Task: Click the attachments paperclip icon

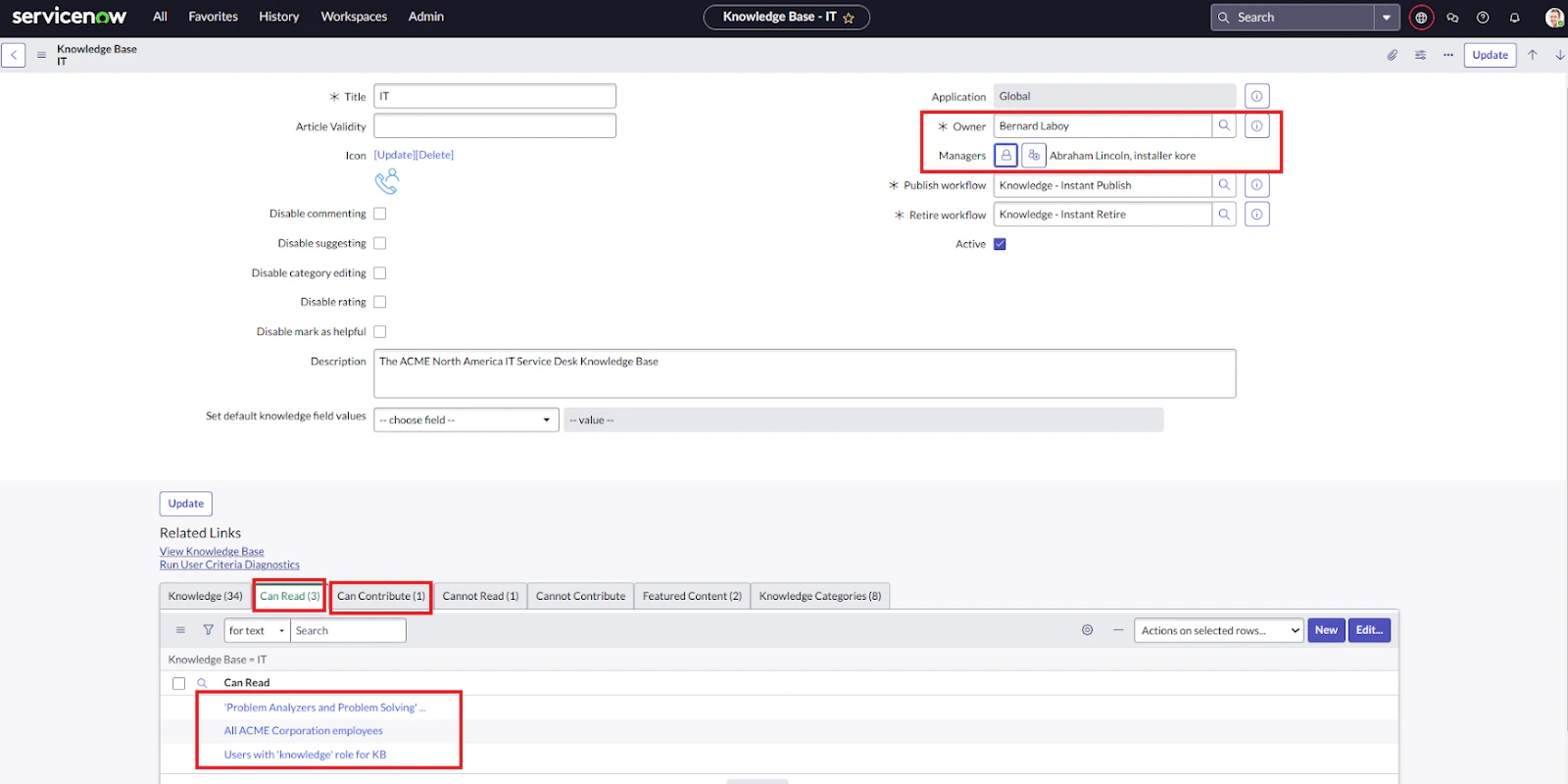Action: (1392, 55)
